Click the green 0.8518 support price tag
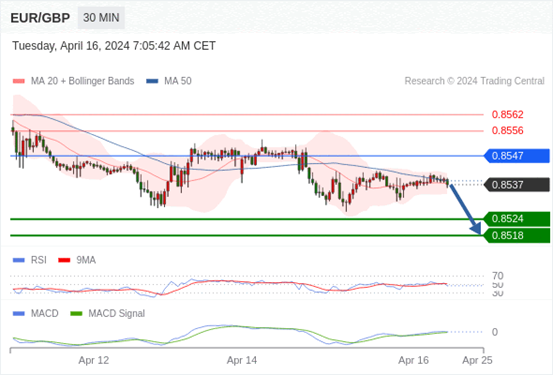 [516, 235]
